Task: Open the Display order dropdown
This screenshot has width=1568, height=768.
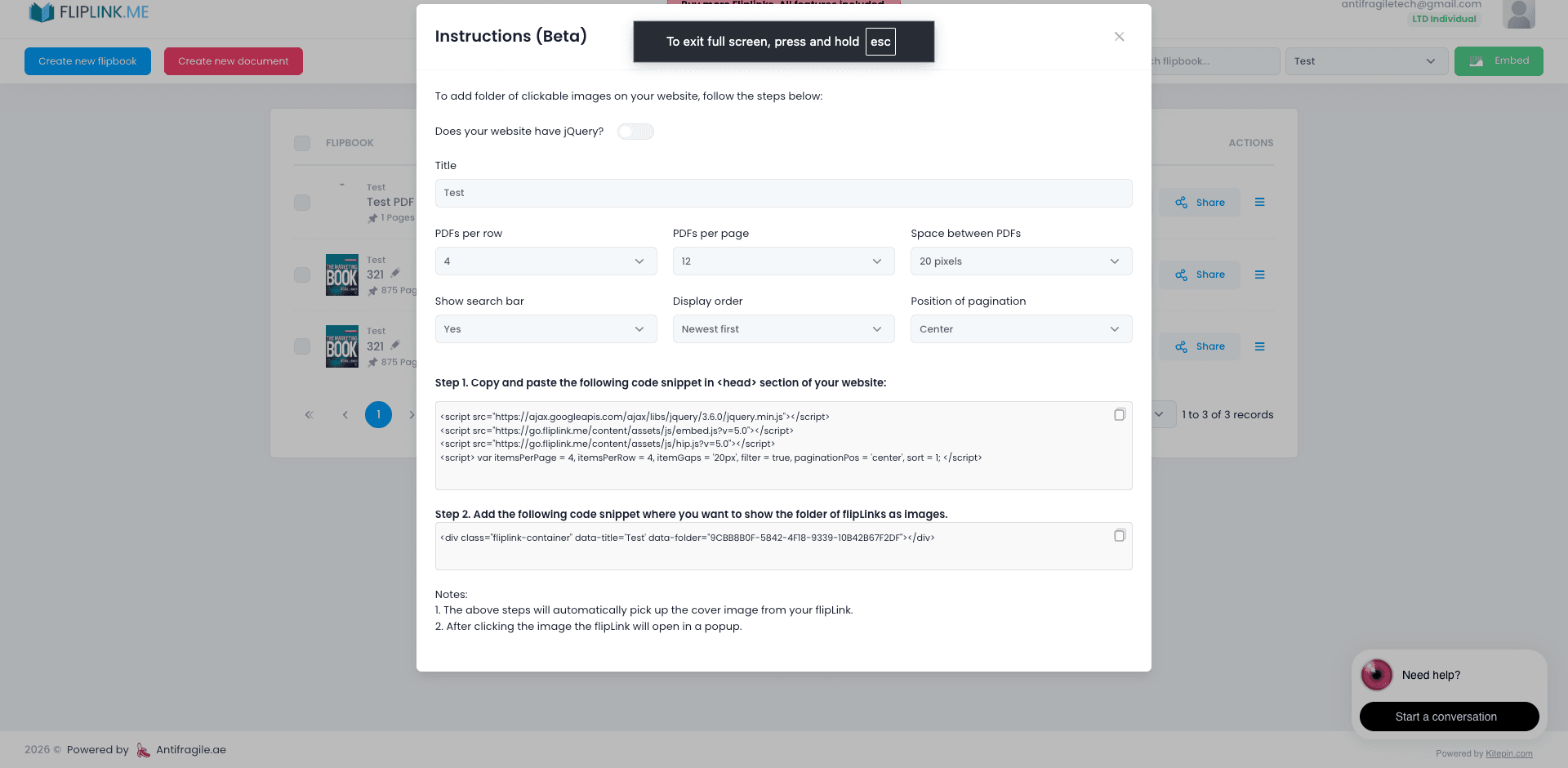Action: pyautogui.click(x=783, y=328)
